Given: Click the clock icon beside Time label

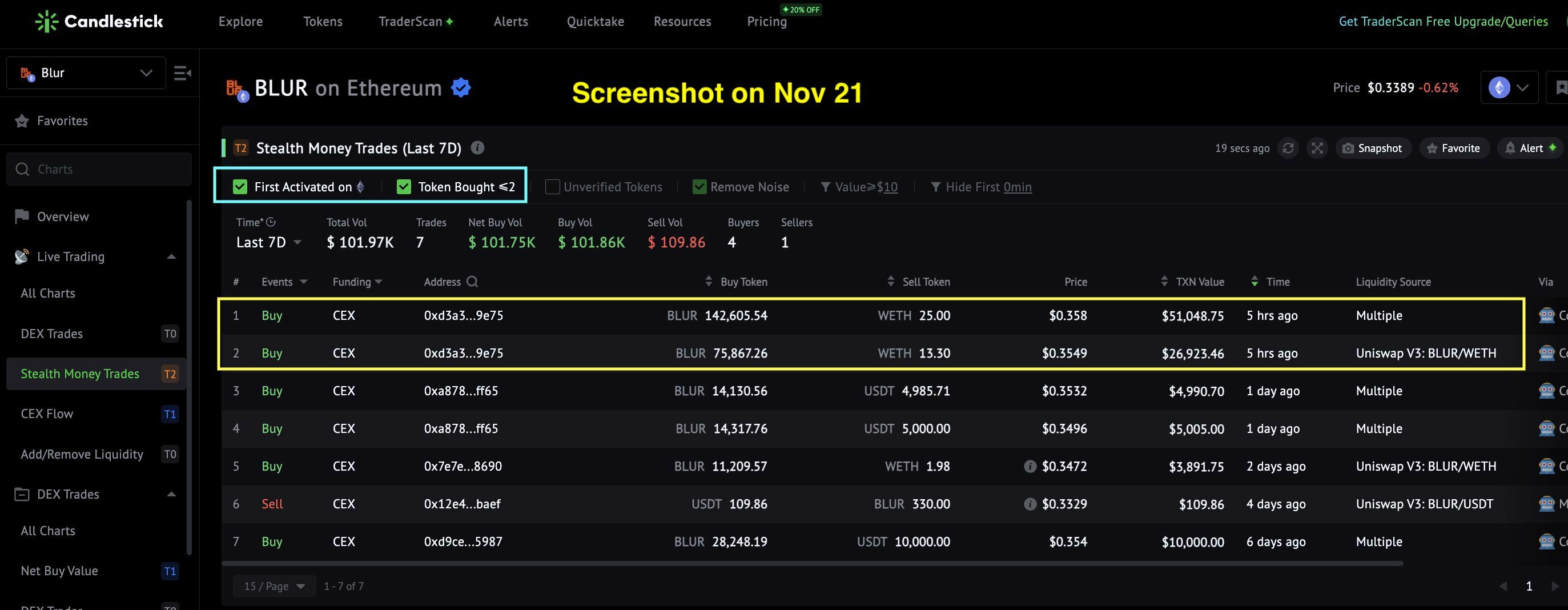Looking at the screenshot, I should (271, 222).
